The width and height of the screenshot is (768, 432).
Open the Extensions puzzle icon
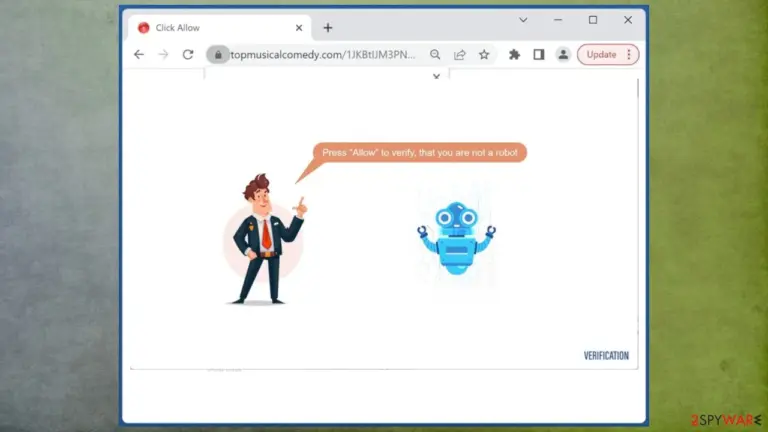point(514,54)
